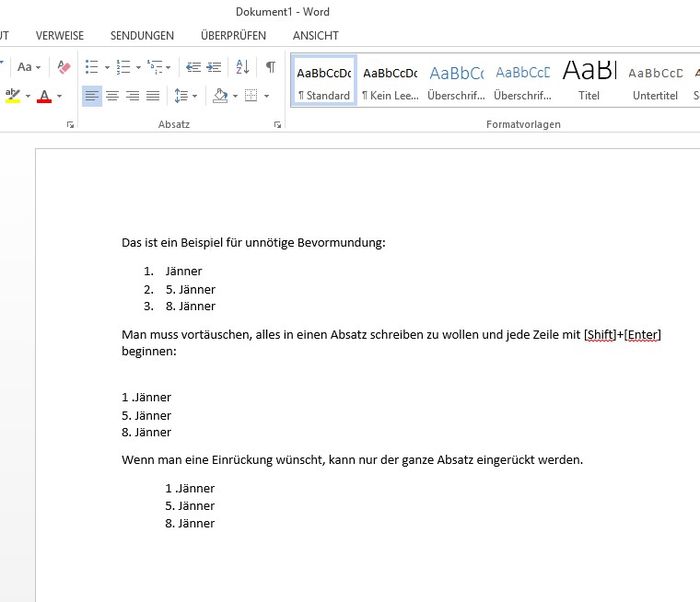Open the font group dialog launcher
The width and height of the screenshot is (700, 602).
[70, 125]
